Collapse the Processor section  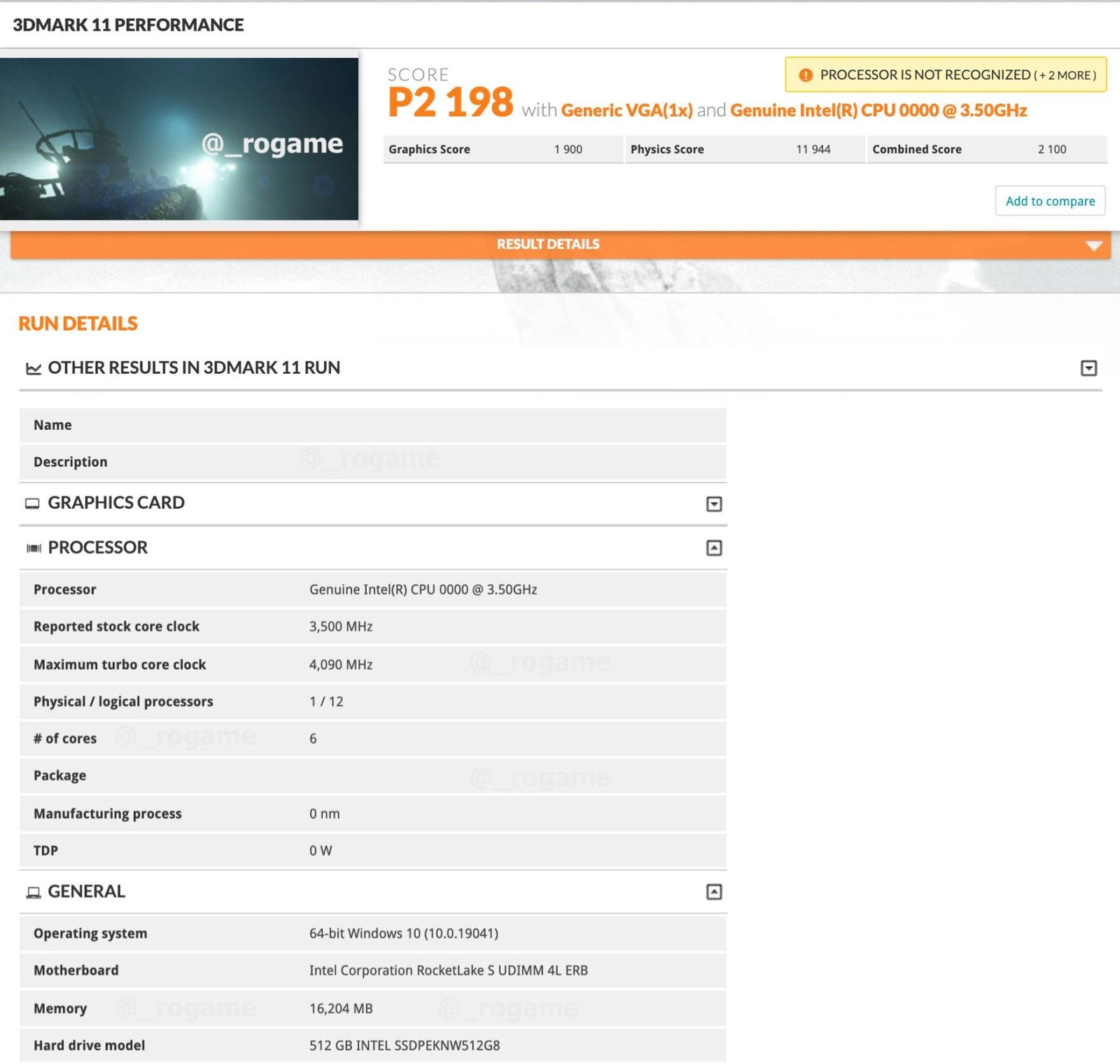coord(714,548)
